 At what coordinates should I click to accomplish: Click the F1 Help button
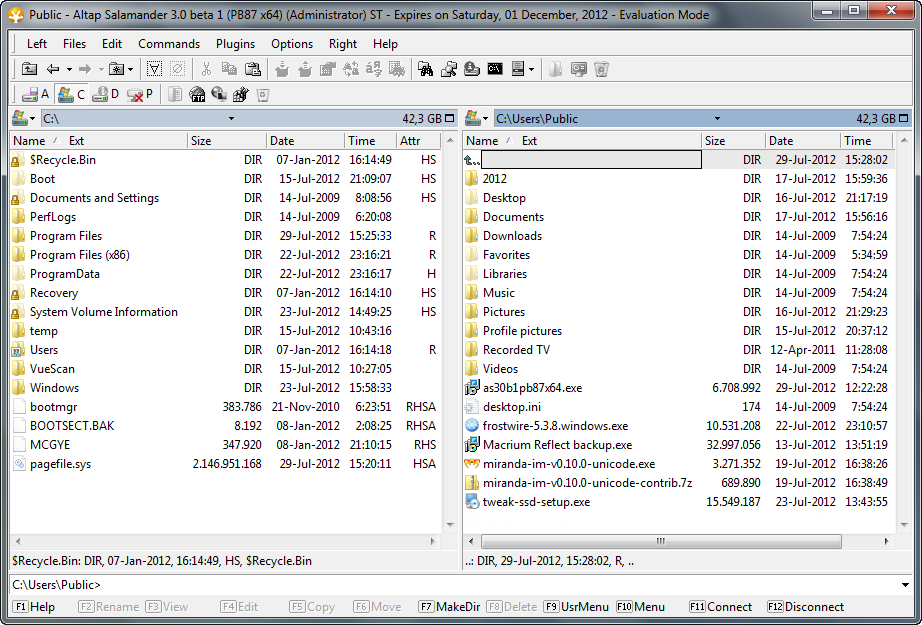point(35,607)
